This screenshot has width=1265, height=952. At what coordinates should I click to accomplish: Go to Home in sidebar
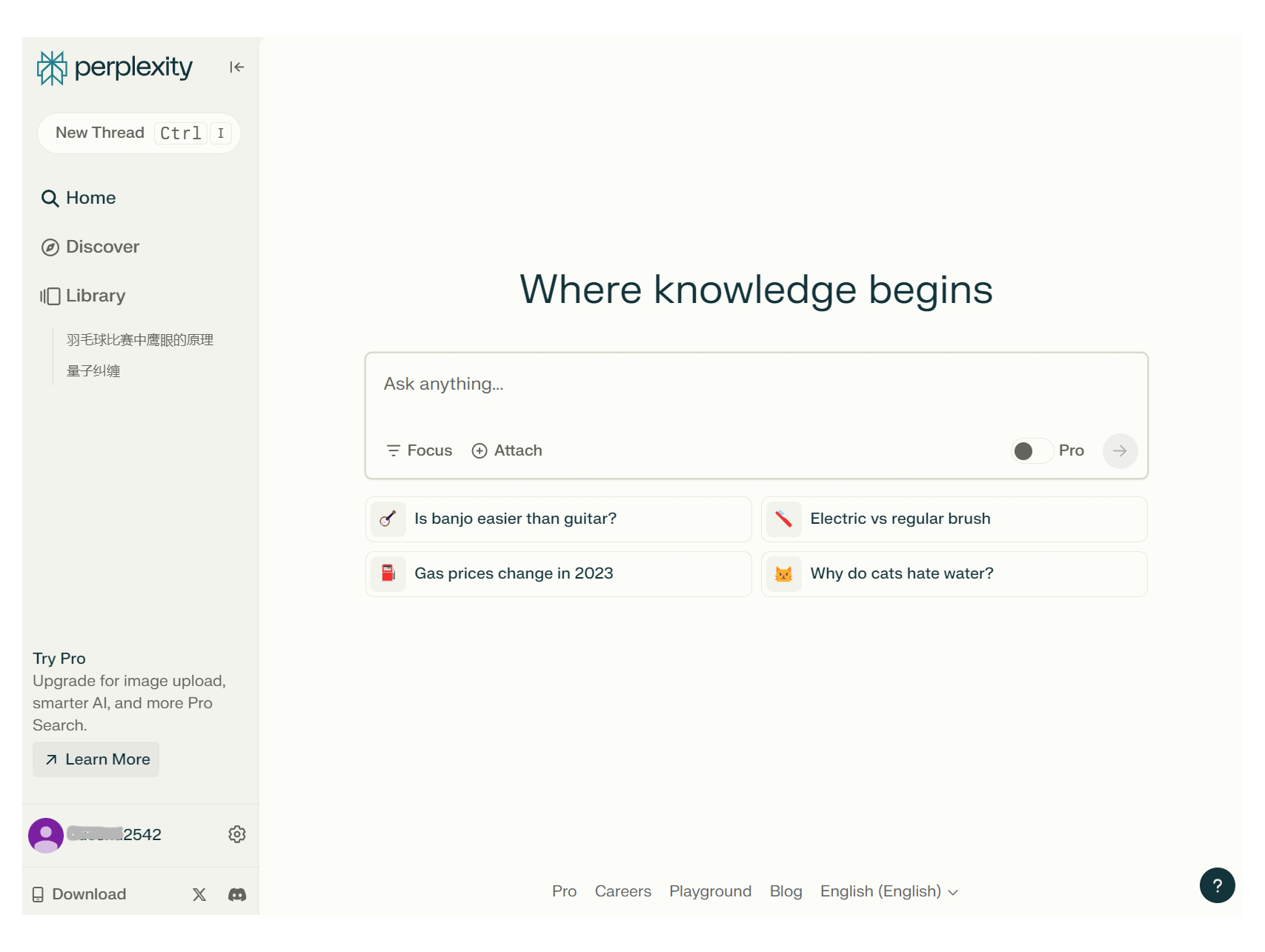point(79,198)
